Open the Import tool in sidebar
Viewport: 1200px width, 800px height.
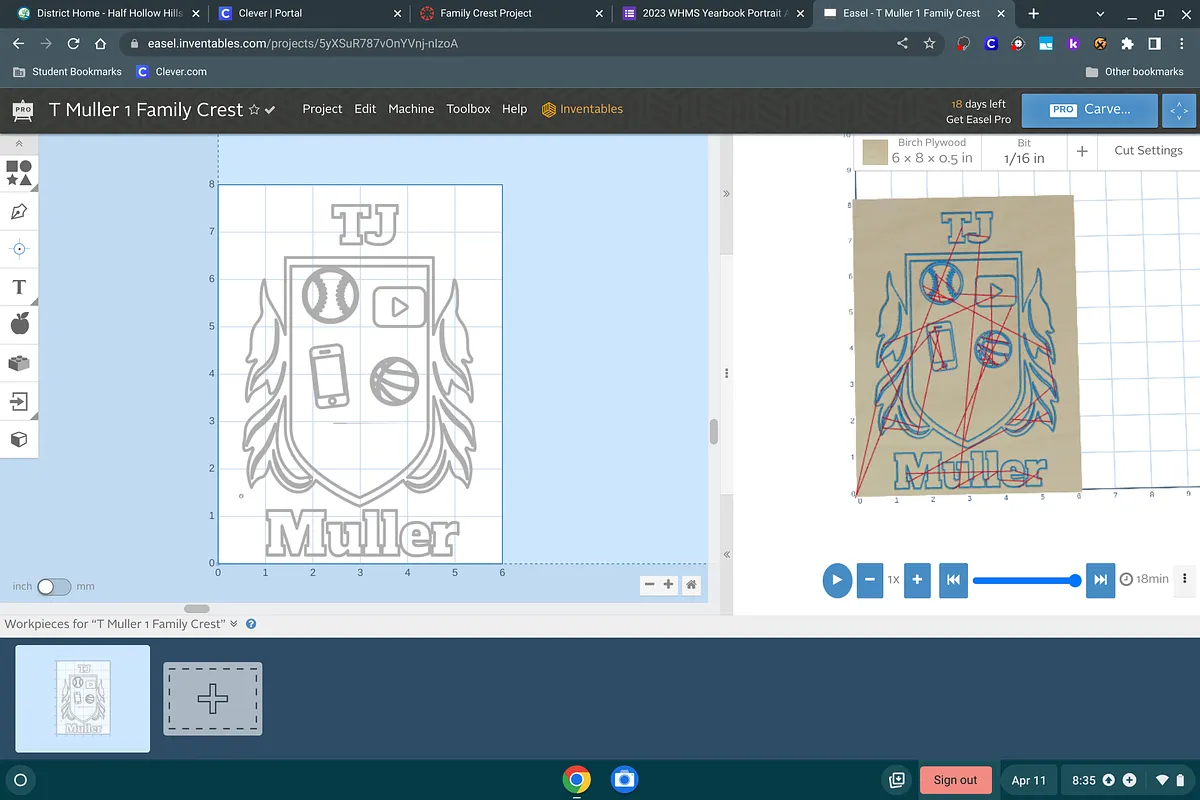pyautogui.click(x=19, y=402)
